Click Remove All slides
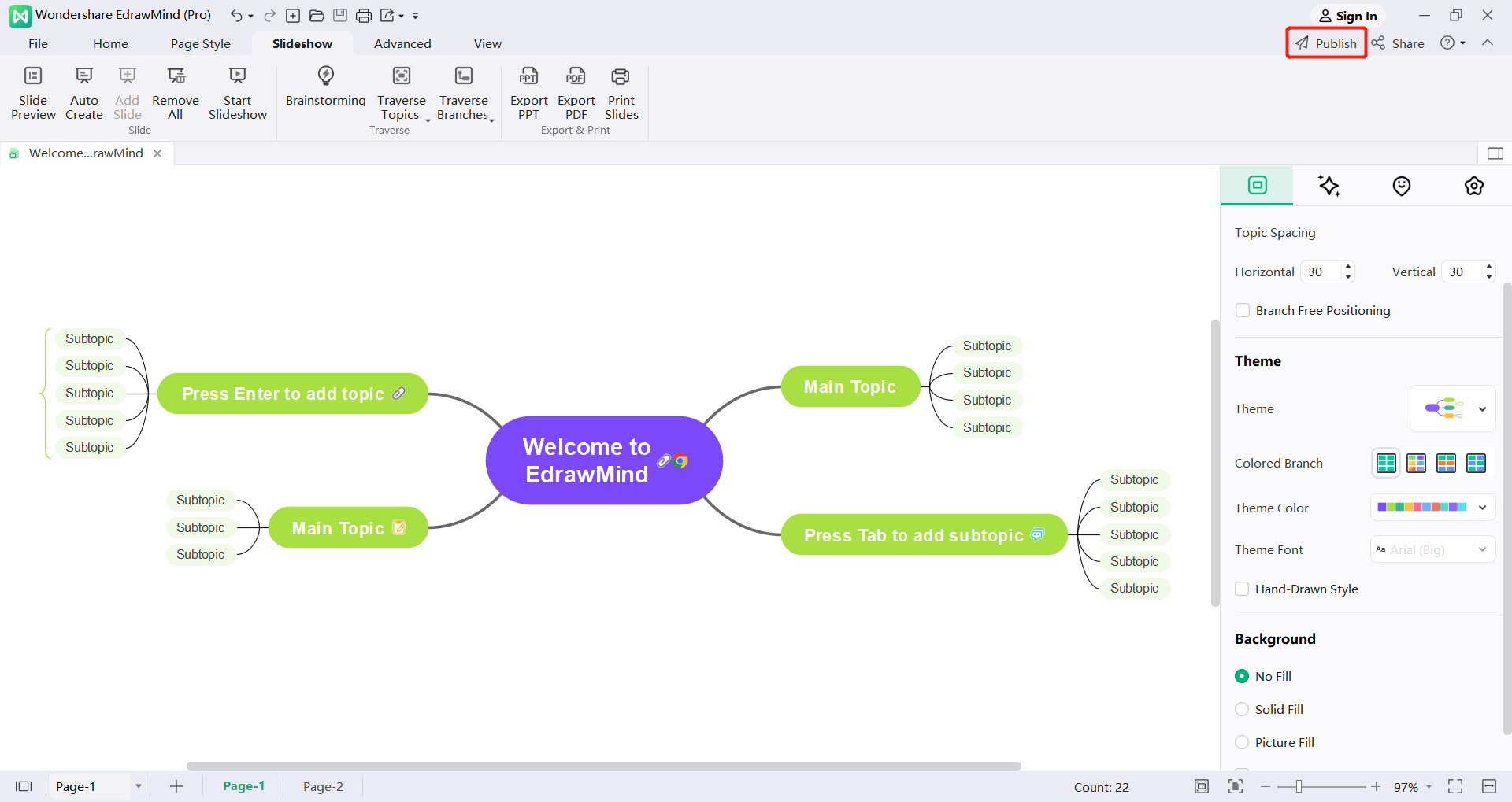This screenshot has height=802, width=1512. (176, 93)
